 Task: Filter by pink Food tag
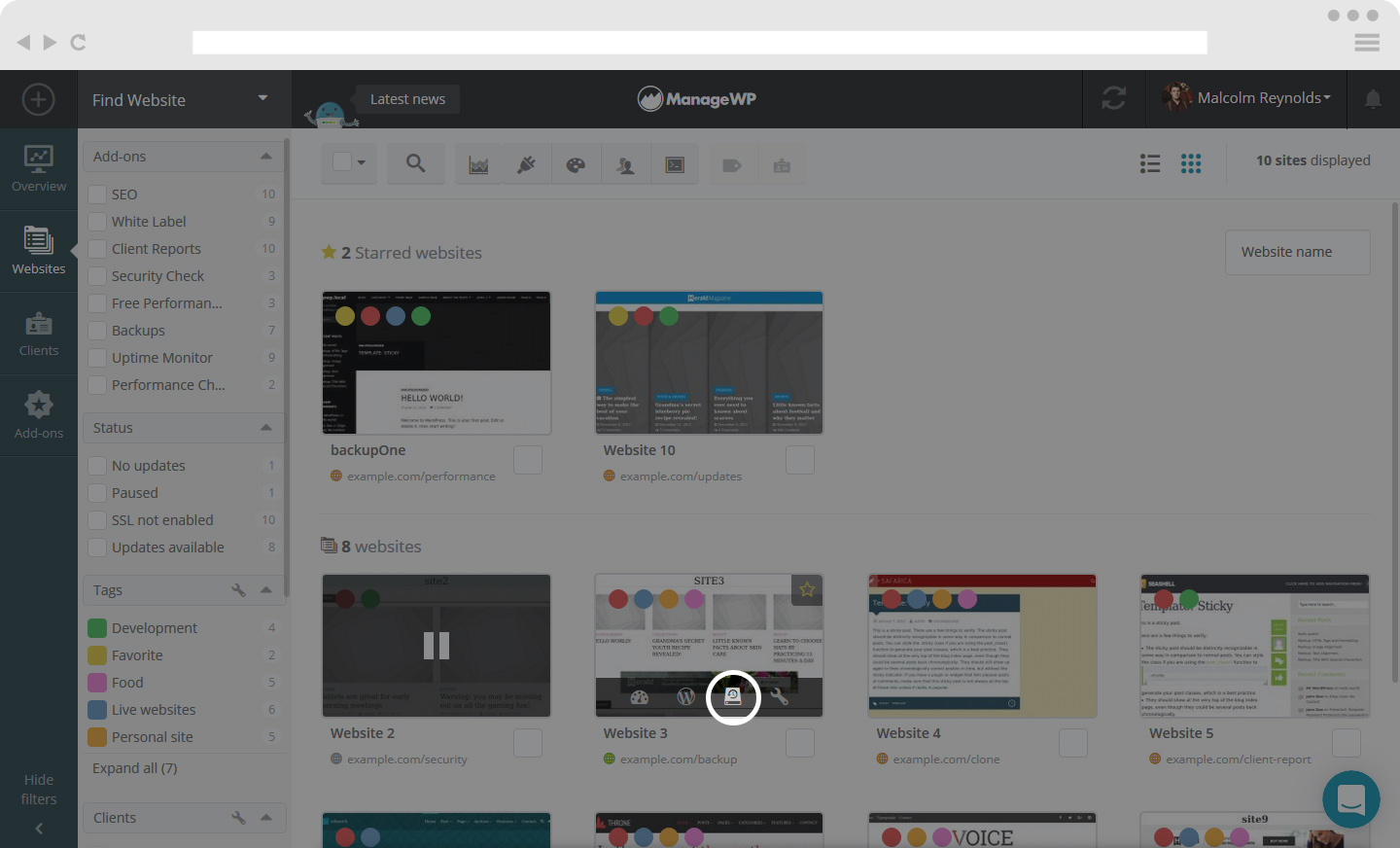point(97,683)
